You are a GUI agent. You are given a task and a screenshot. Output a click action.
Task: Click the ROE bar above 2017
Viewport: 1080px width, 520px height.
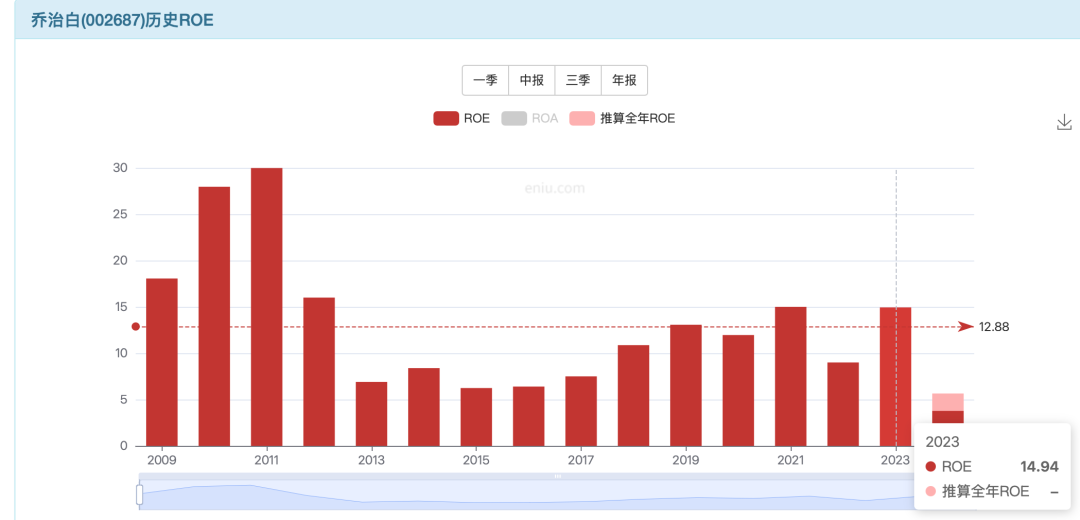(x=581, y=411)
